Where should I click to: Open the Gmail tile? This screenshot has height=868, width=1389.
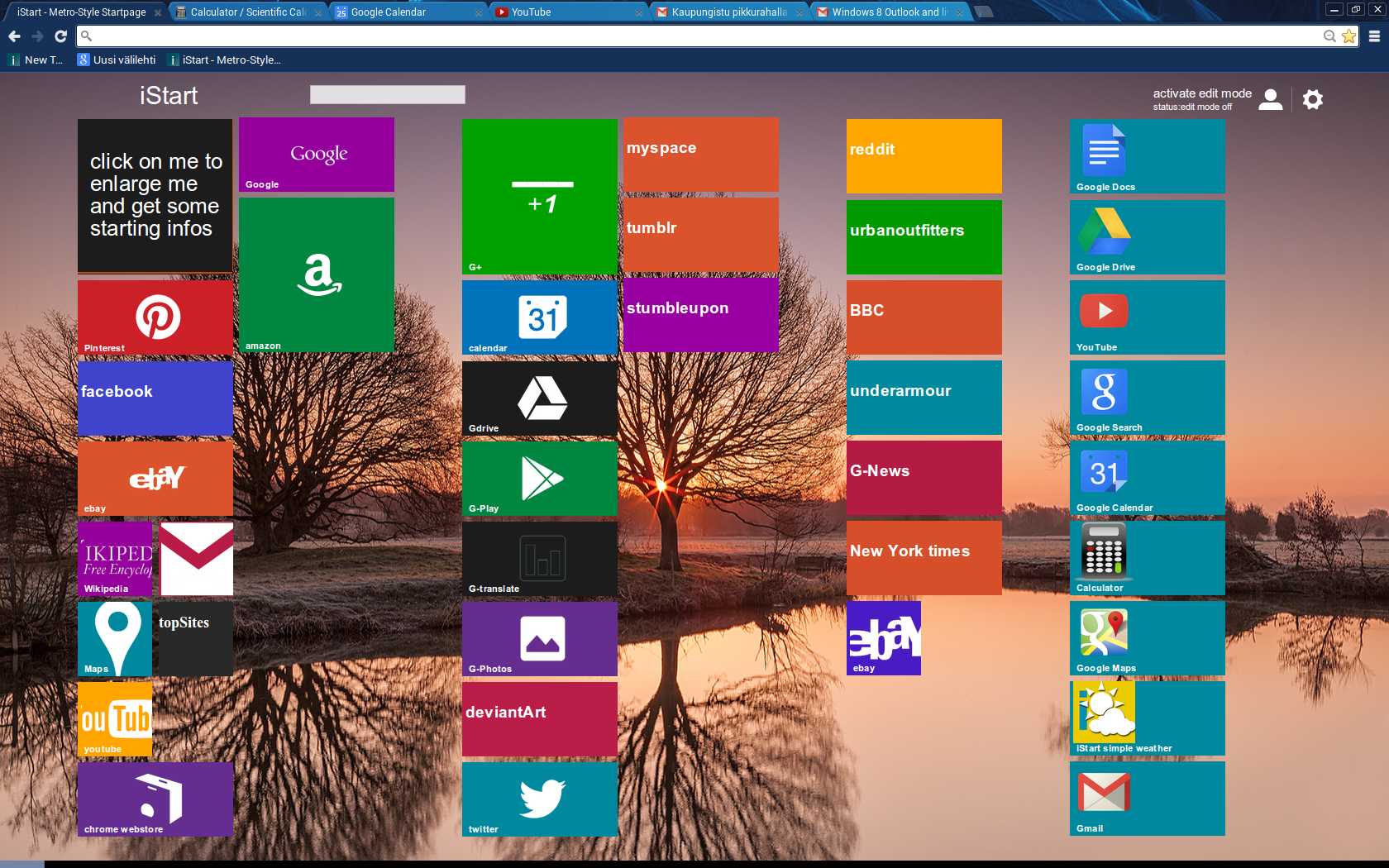(1147, 799)
